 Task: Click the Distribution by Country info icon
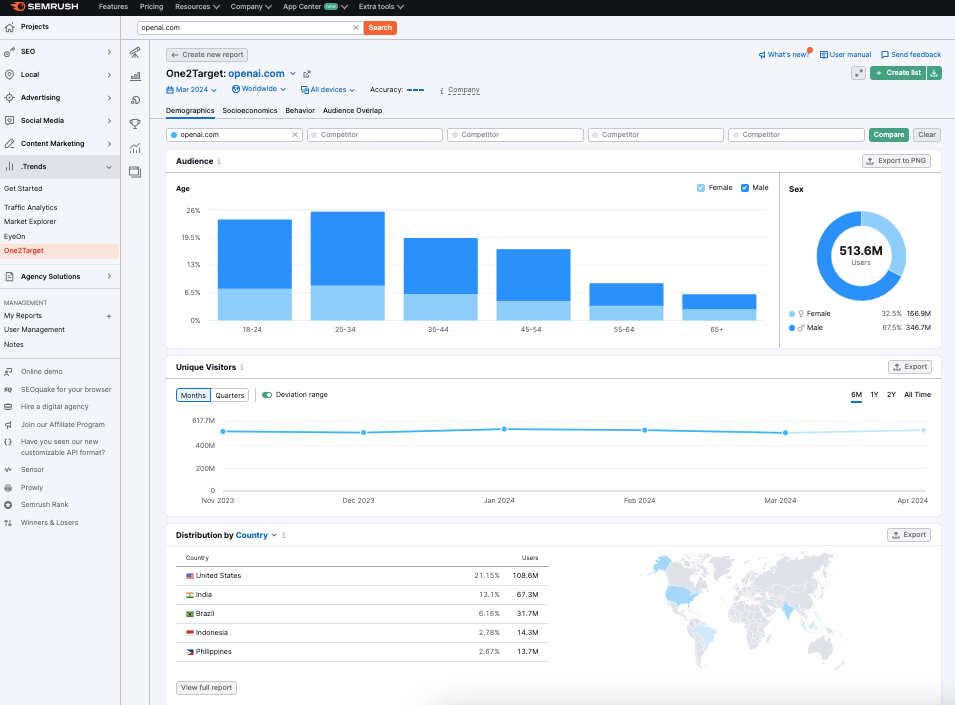[x=284, y=535]
